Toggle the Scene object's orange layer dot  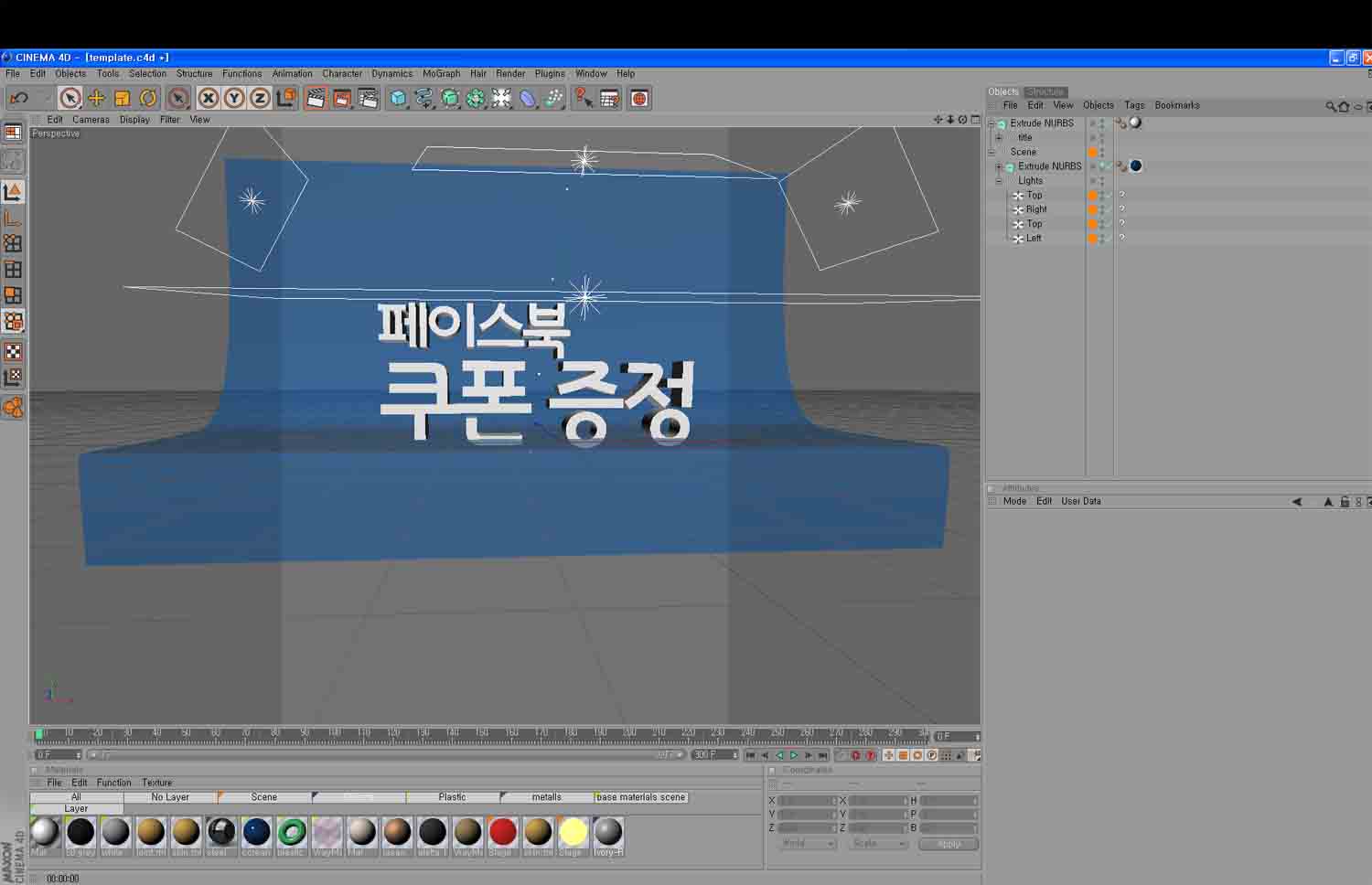pos(1092,152)
